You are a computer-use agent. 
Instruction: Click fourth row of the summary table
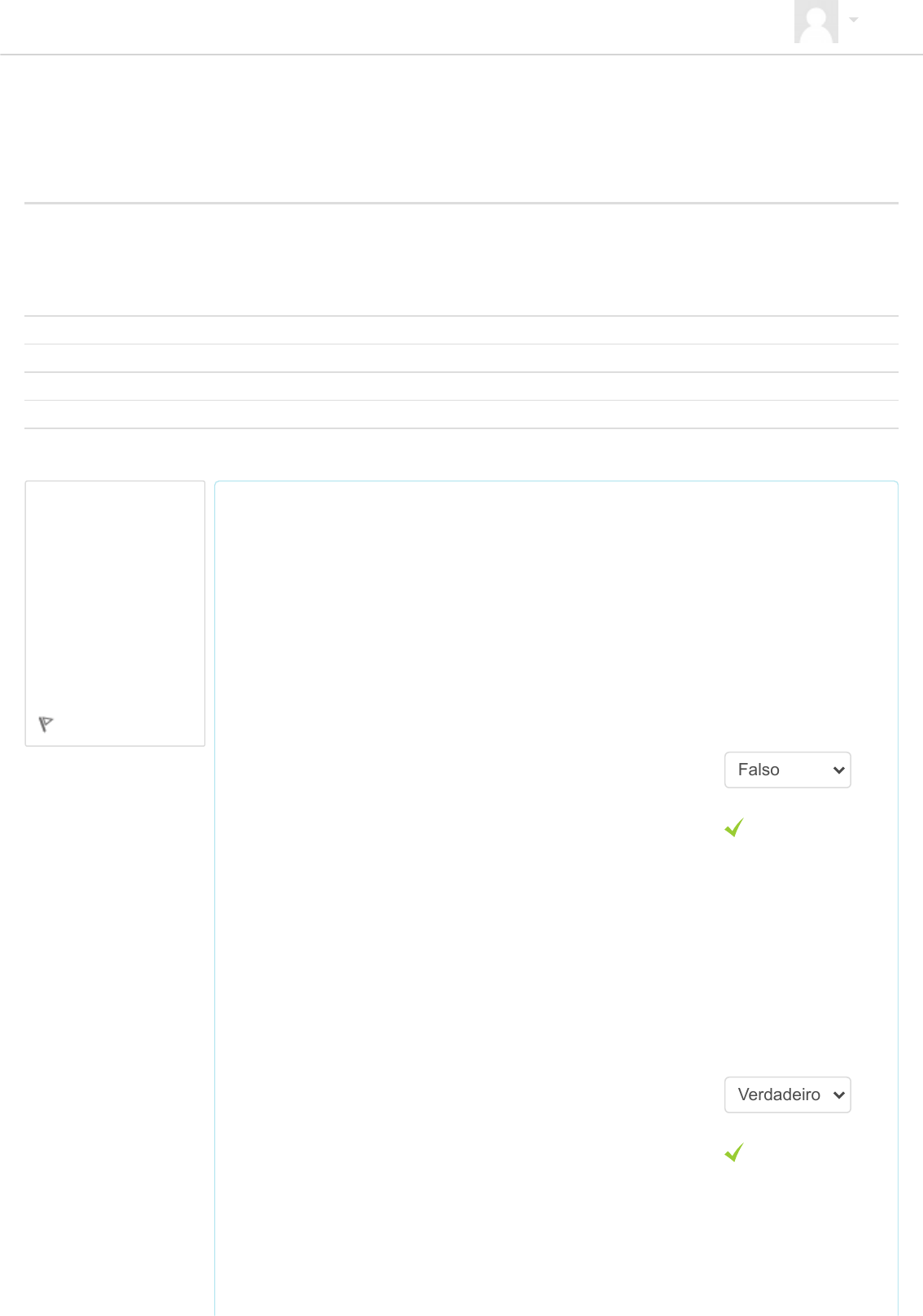coord(461,415)
